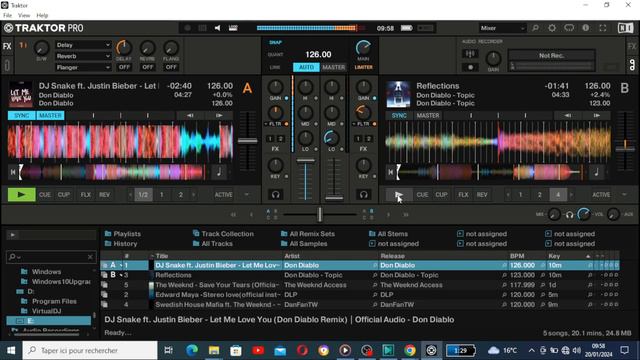
Task: Toggle fullscreen mode icon in header
Action: 602,28
